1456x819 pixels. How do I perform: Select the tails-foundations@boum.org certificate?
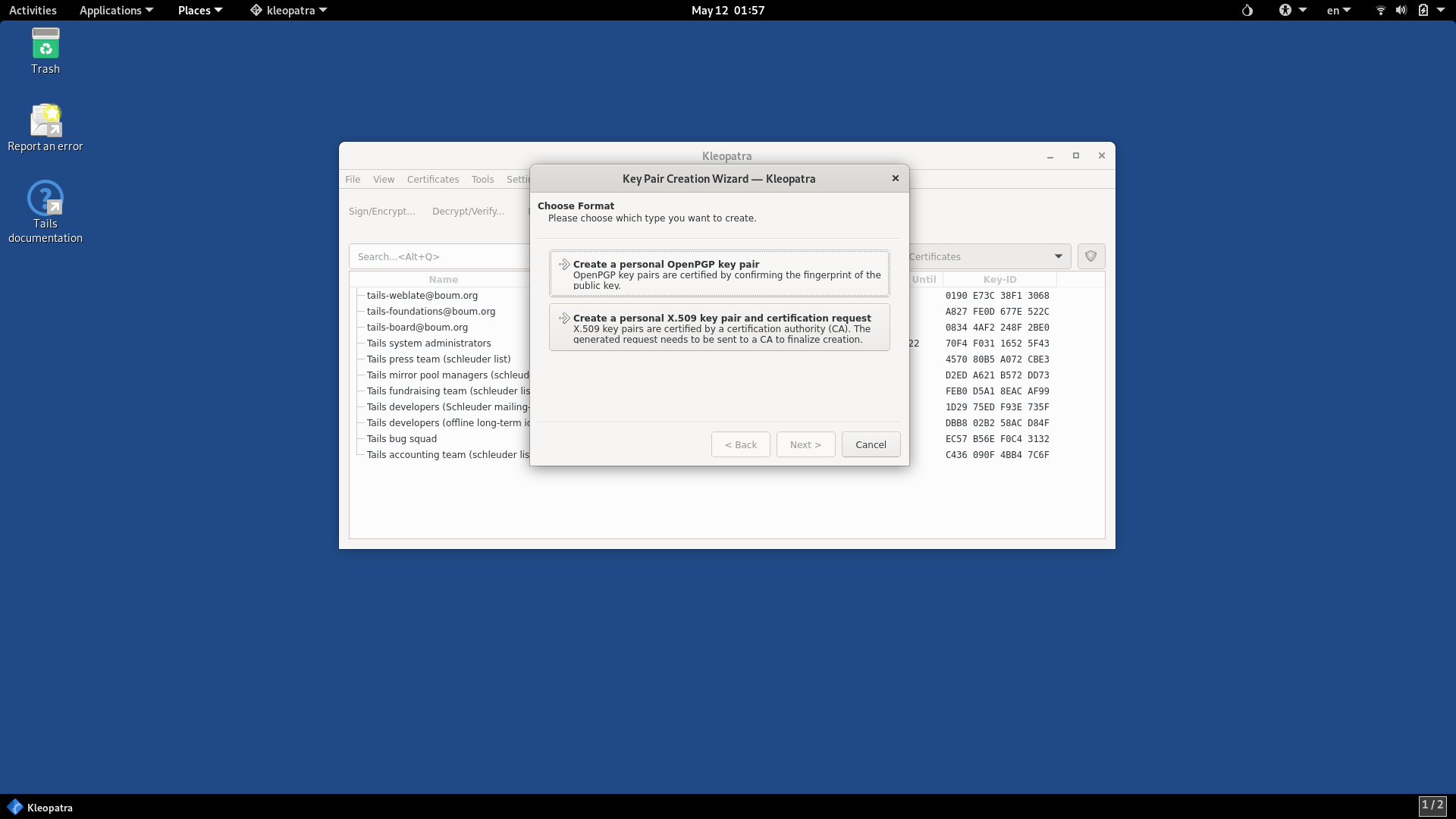point(431,312)
